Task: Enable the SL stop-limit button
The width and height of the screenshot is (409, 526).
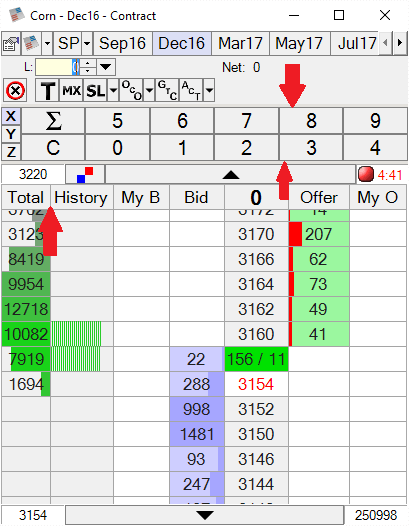Action: 96,90
